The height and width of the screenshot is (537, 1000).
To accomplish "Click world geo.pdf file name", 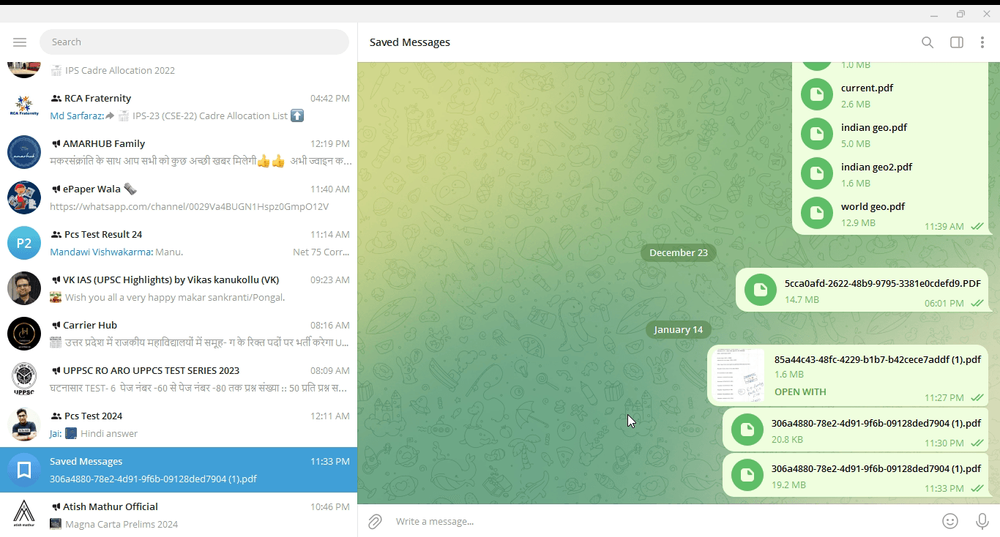I will (x=873, y=207).
